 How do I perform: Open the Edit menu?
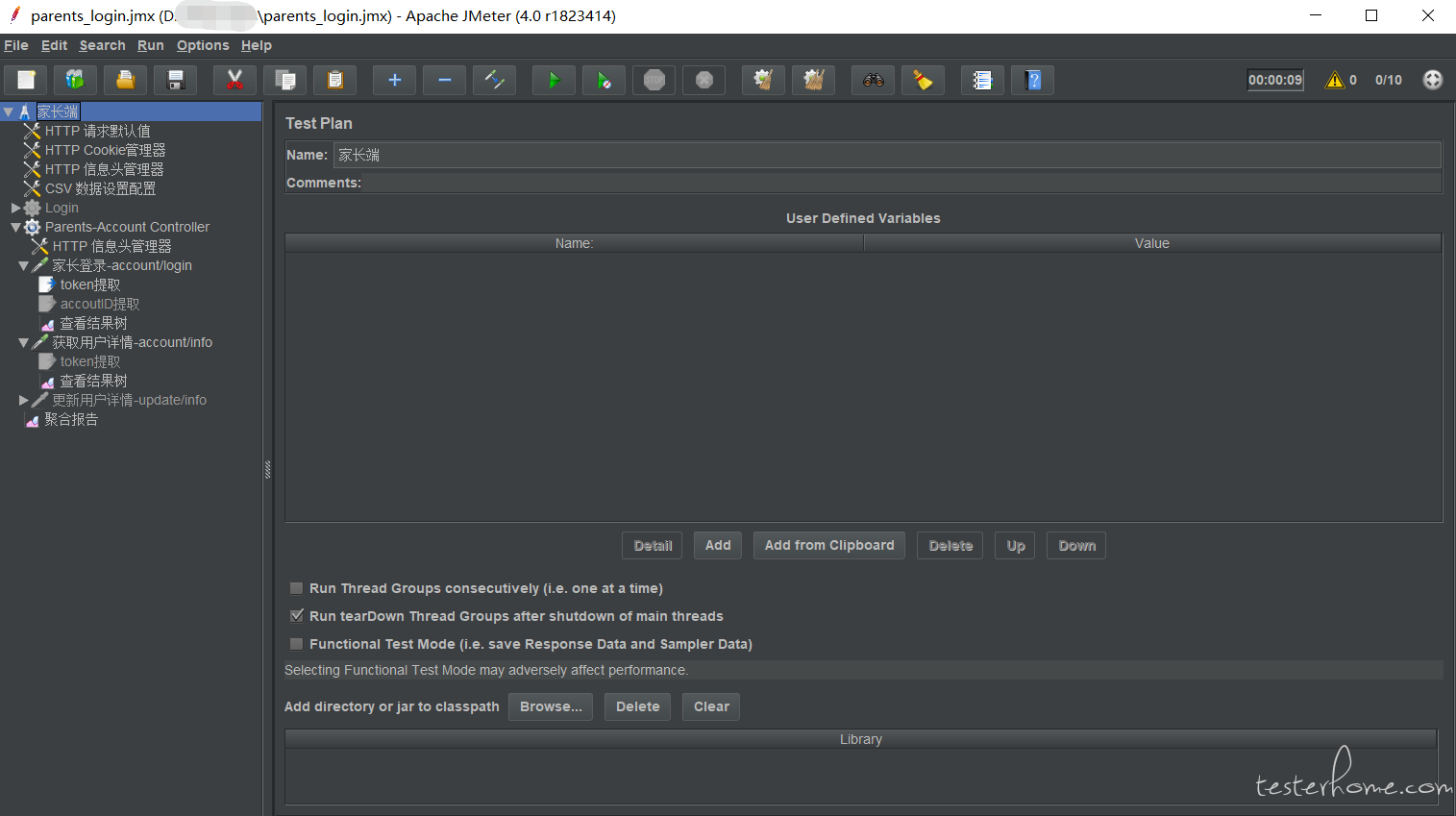pyautogui.click(x=54, y=45)
